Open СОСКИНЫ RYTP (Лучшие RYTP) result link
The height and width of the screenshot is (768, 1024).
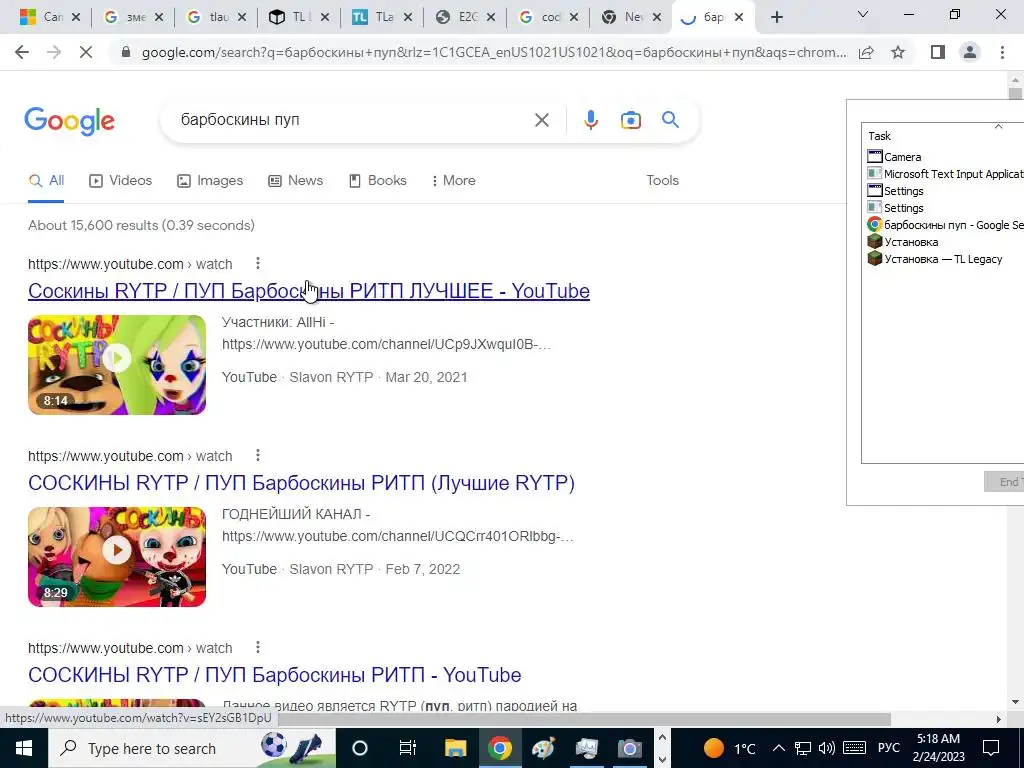pos(301,483)
